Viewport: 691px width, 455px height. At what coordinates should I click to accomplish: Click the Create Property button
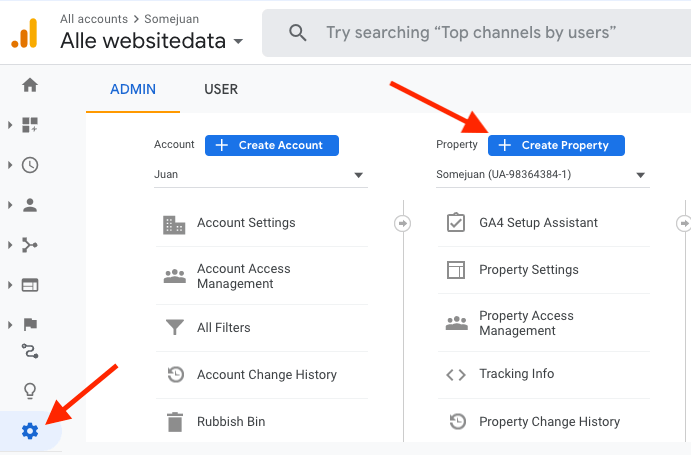click(x=556, y=145)
